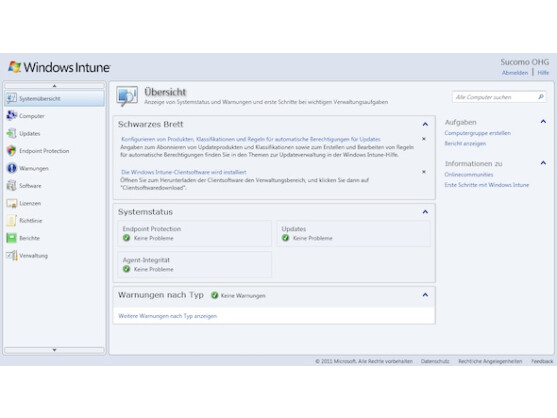Click the Warnungen info icon
The width and height of the screenshot is (557, 418).
pos(11,168)
